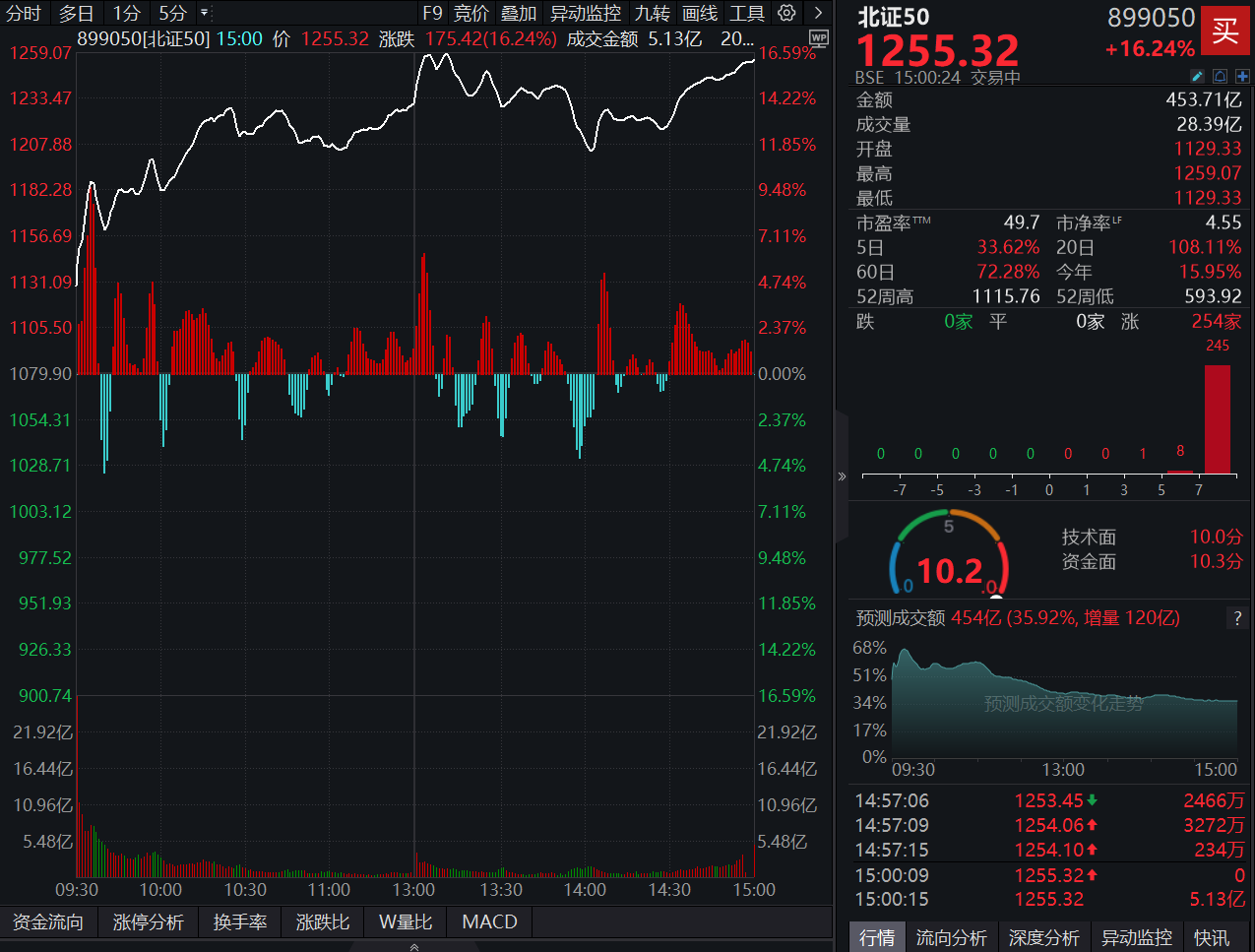Click the pencil edit icon beside trading status
The height and width of the screenshot is (952, 1255).
point(1197,76)
